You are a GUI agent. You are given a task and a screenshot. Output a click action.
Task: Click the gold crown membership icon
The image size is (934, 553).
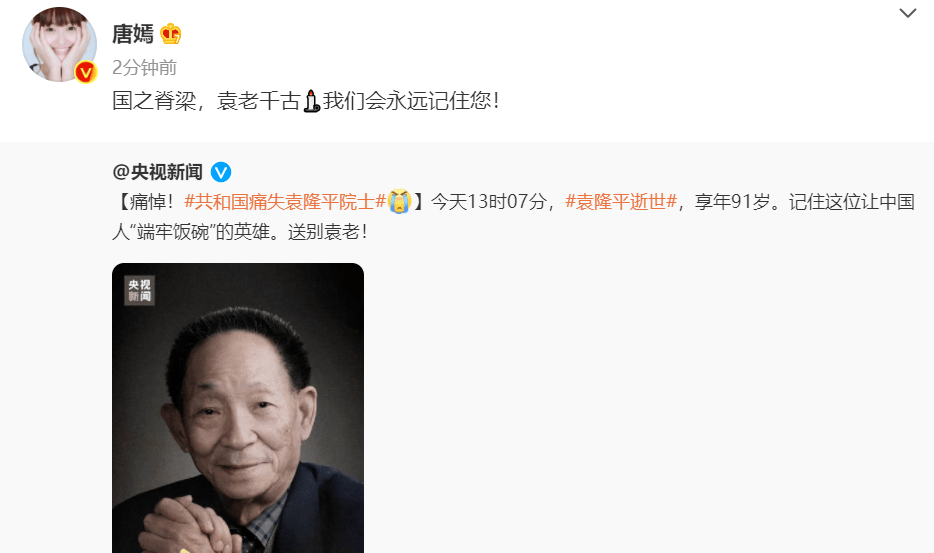tap(170, 34)
